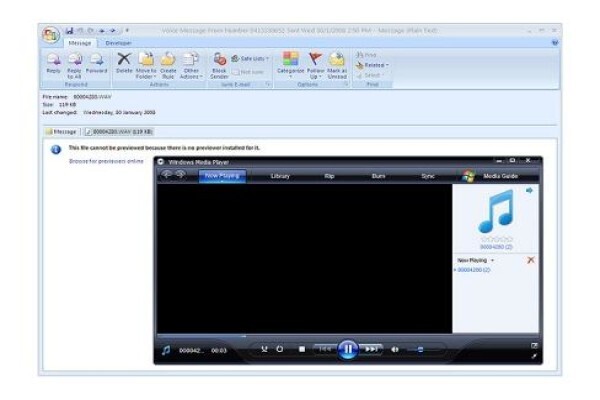This screenshot has width=600, height=400.
Task: Switch to the Developer ribbon tab
Action: [x=118, y=43]
